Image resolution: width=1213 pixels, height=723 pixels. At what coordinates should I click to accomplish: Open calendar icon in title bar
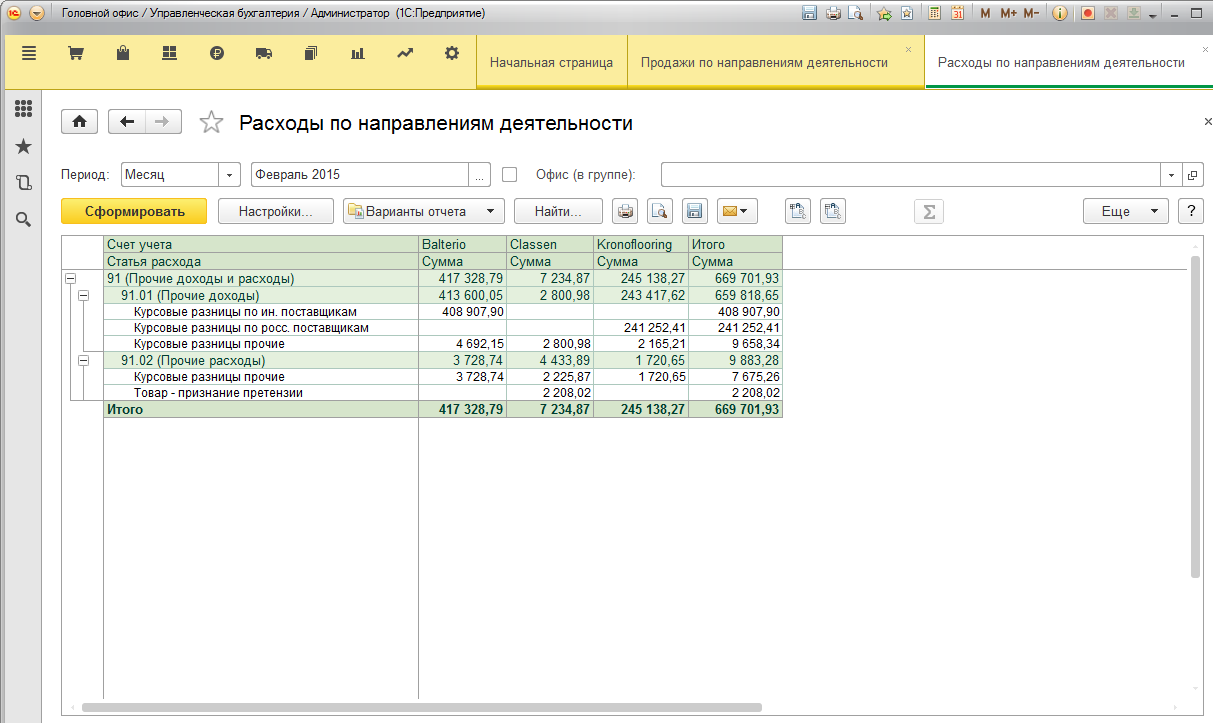pyautogui.click(x=958, y=14)
